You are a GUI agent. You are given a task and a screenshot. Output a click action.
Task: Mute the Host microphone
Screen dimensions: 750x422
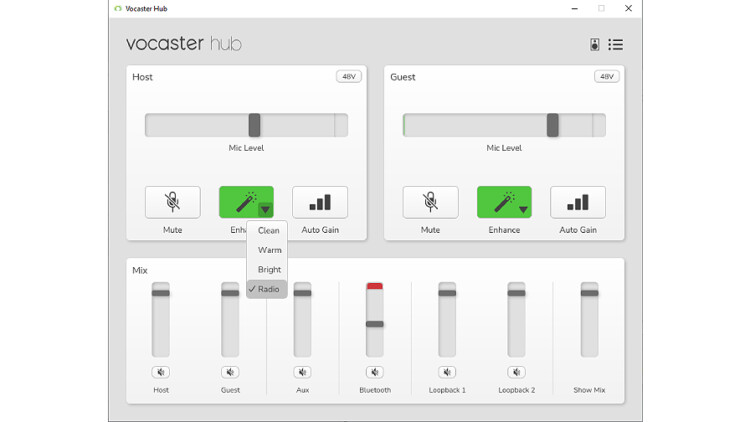(x=173, y=202)
